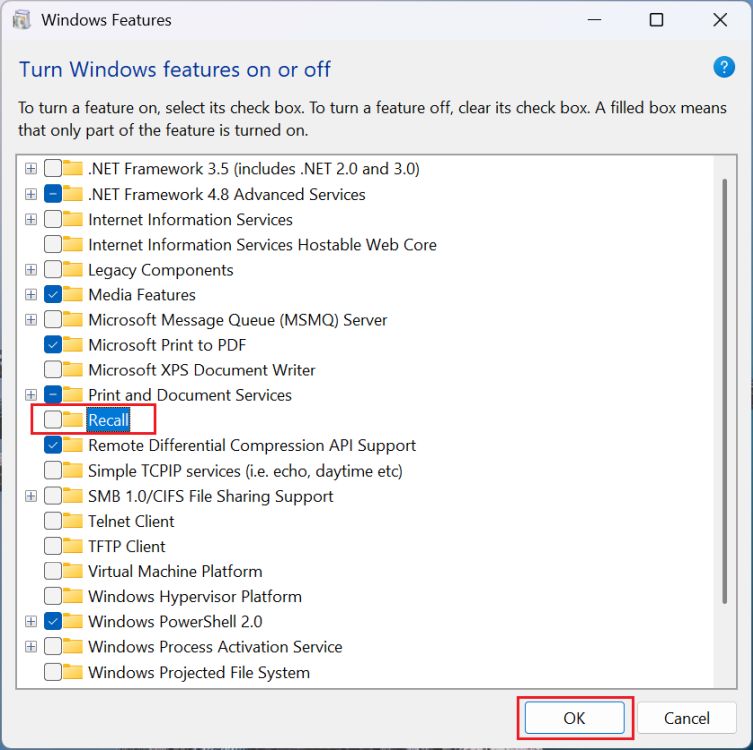Select the Microsoft XPS Document Writer label
The width and height of the screenshot is (753, 750).
click(202, 370)
